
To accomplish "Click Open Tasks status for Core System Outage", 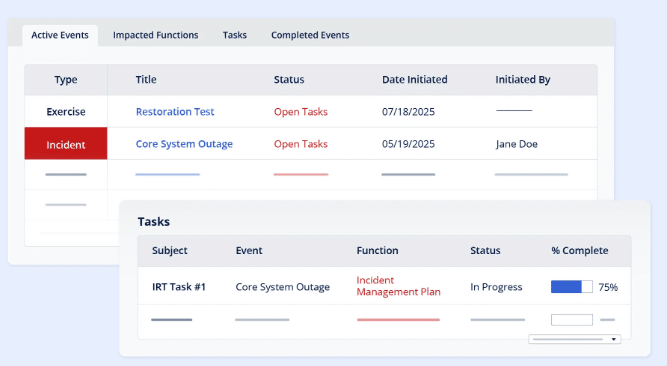I will pyautogui.click(x=301, y=144).
